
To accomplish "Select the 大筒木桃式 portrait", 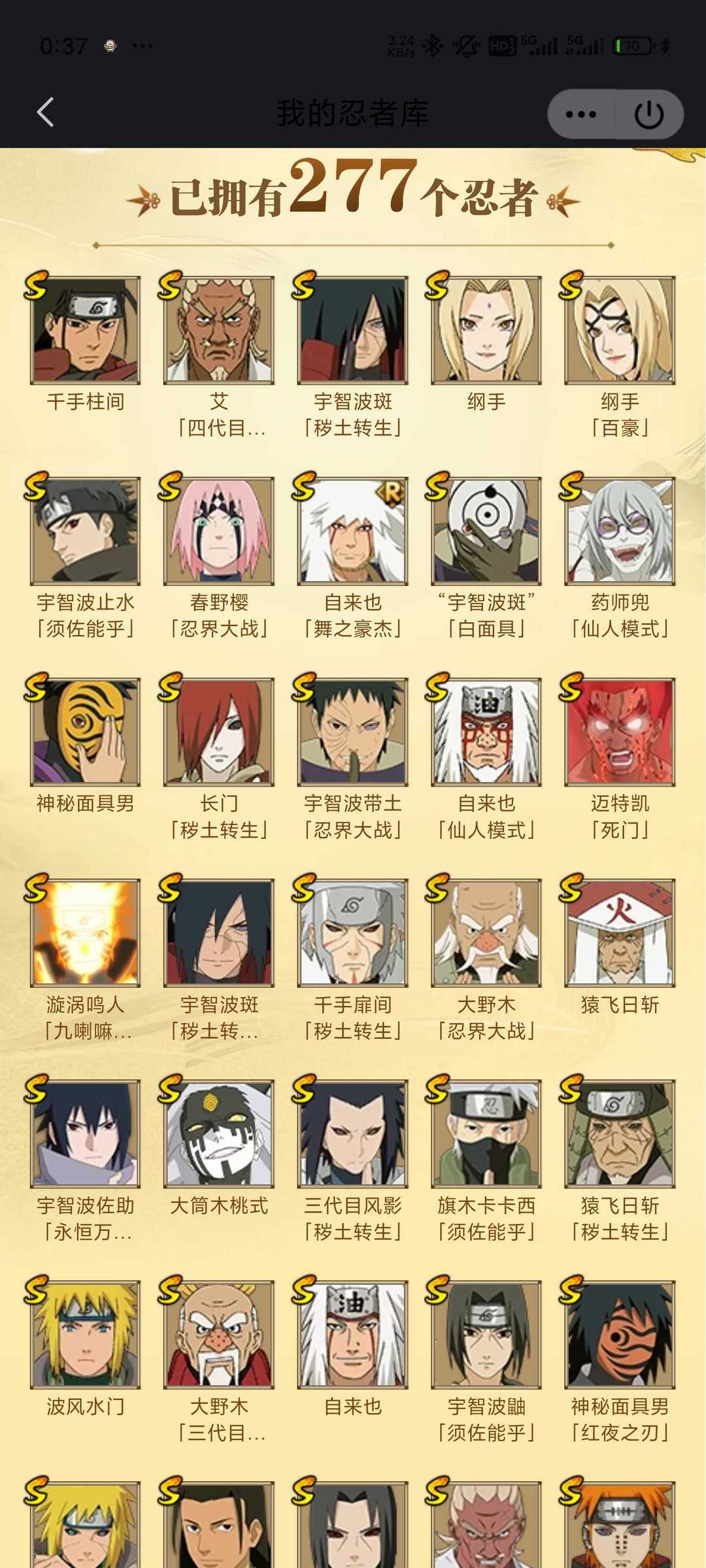I will point(219,1134).
